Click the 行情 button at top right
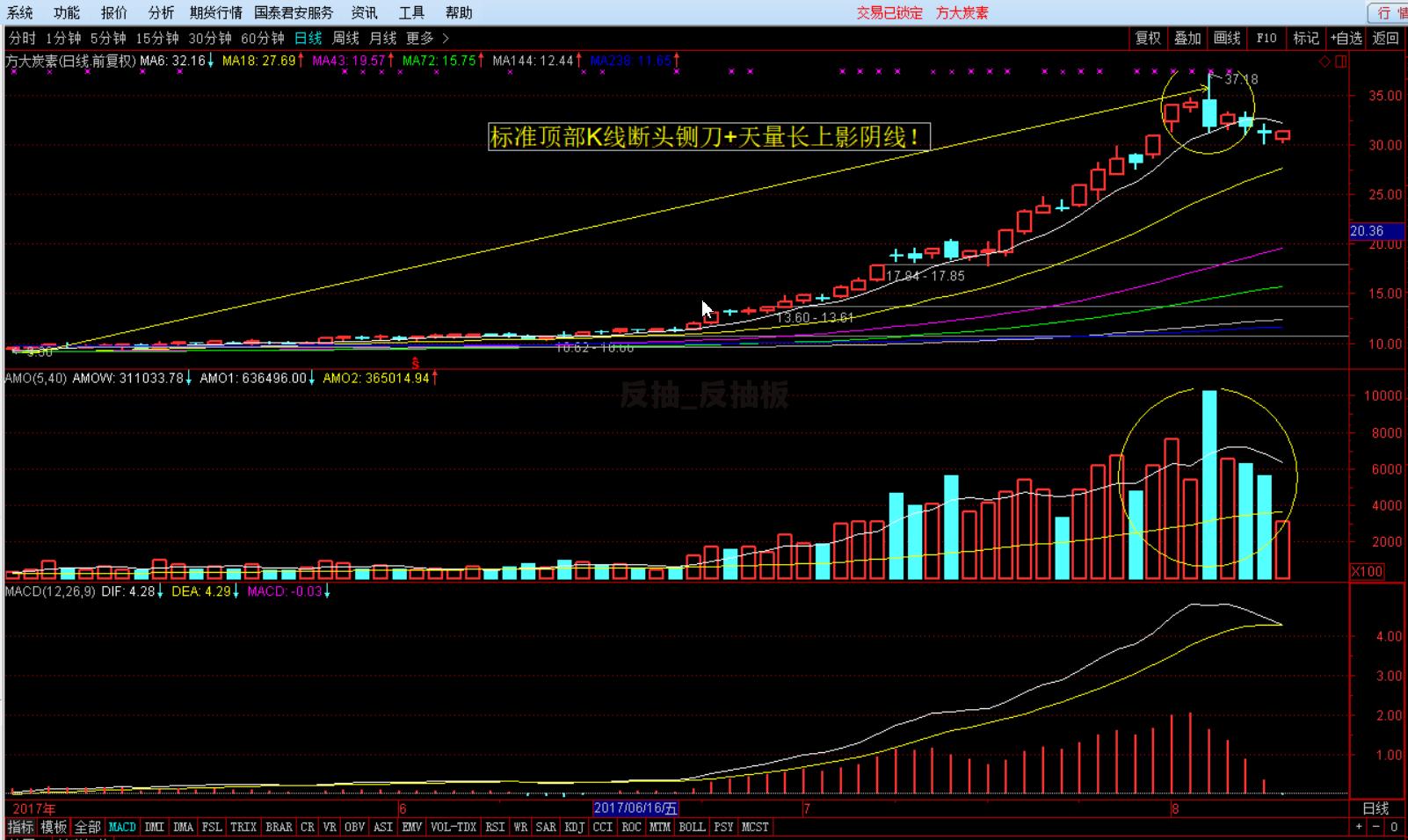1408x840 pixels. 1390,12
